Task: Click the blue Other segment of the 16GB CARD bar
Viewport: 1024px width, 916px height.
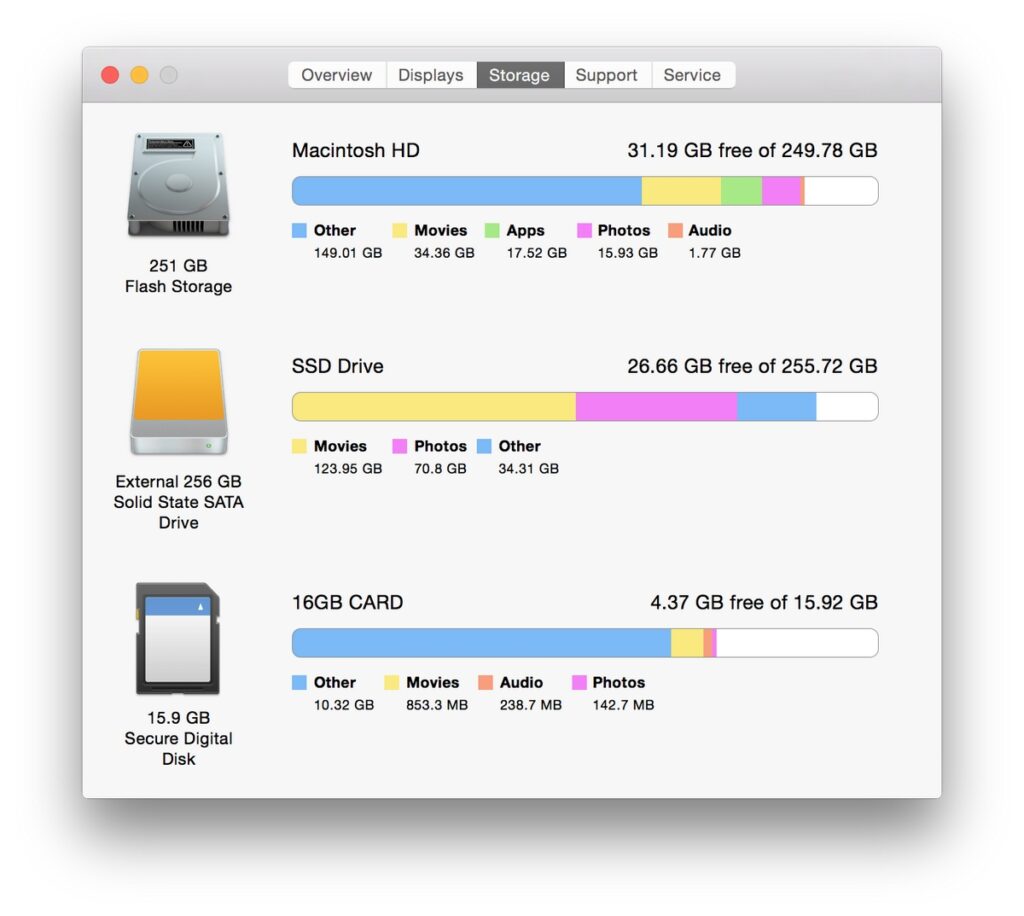Action: coord(480,642)
